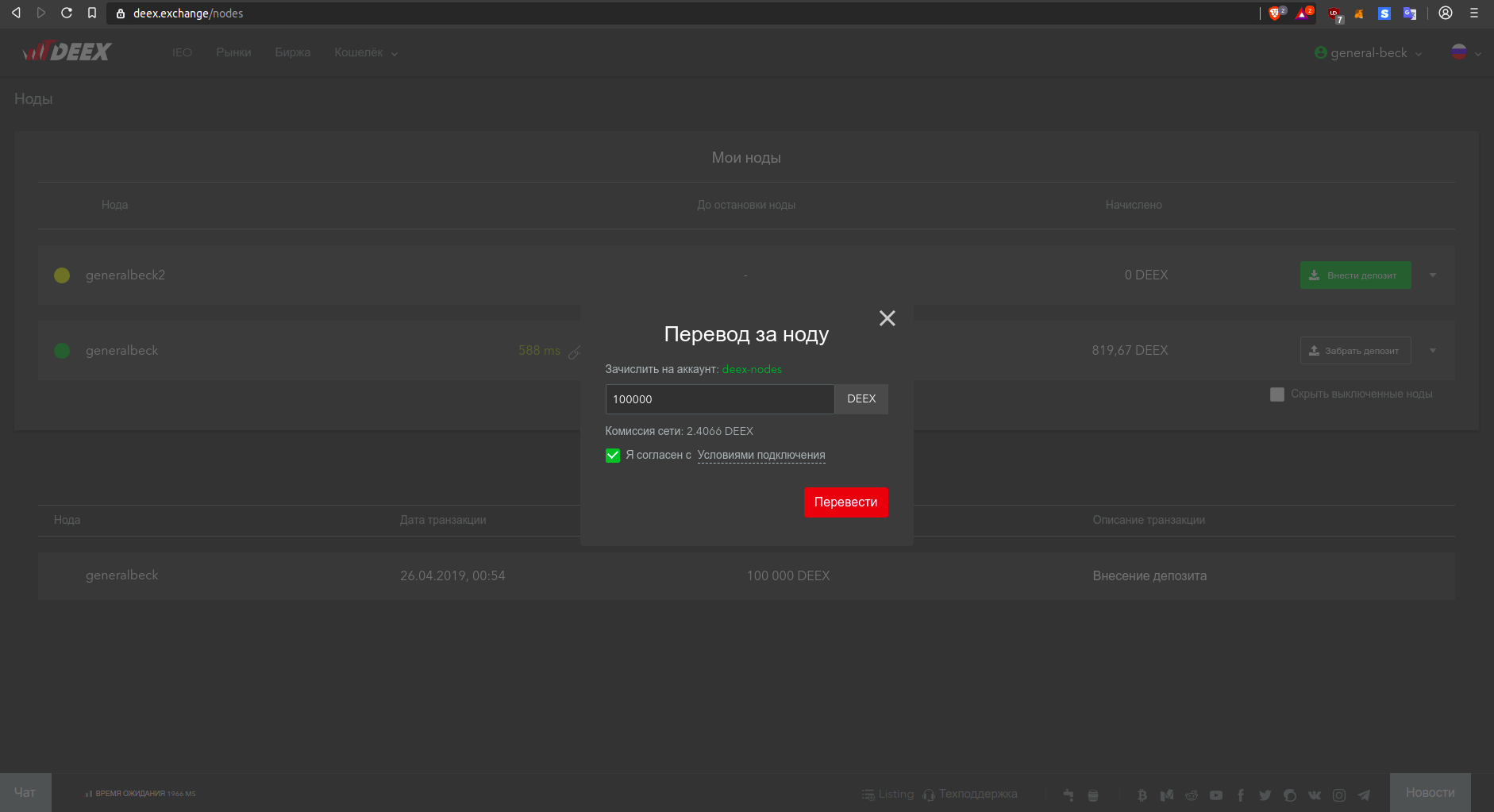The image size is (1494, 812).
Task: Reload the page
Action: tap(67, 13)
